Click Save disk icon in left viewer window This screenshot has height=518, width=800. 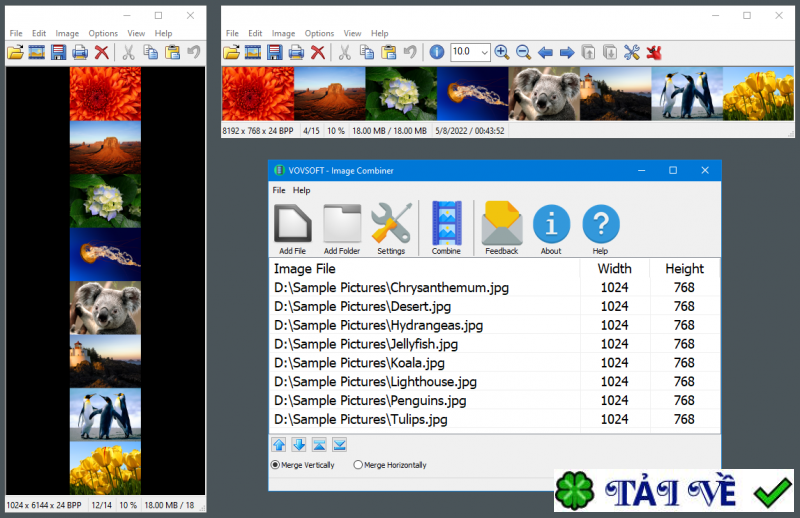coord(58,52)
